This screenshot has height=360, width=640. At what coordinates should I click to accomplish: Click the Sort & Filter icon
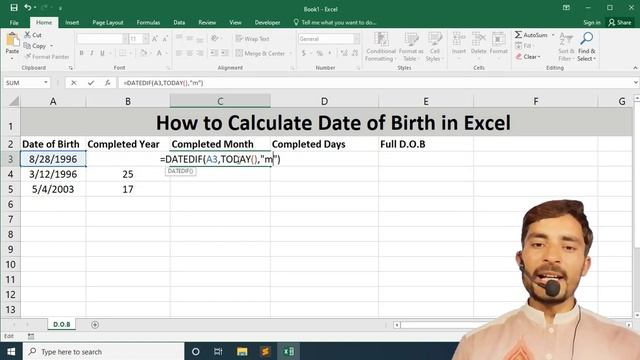[566, 40]
